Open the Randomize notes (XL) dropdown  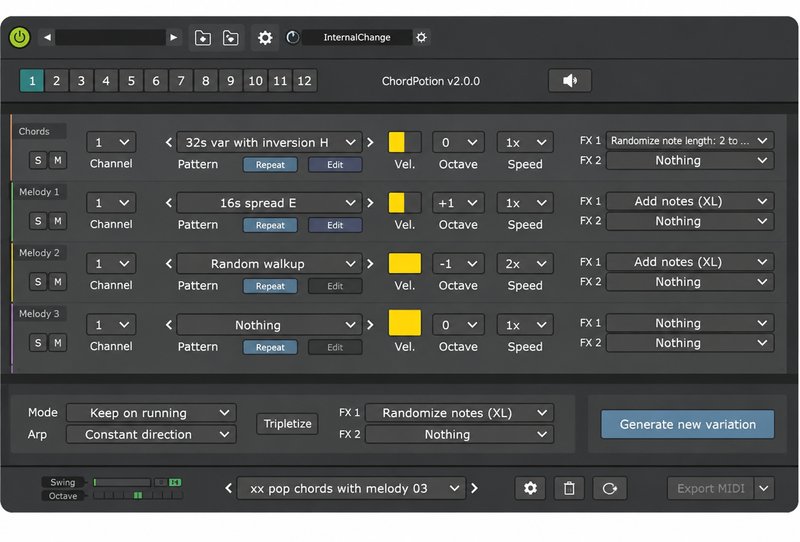[x=459, y=413]
